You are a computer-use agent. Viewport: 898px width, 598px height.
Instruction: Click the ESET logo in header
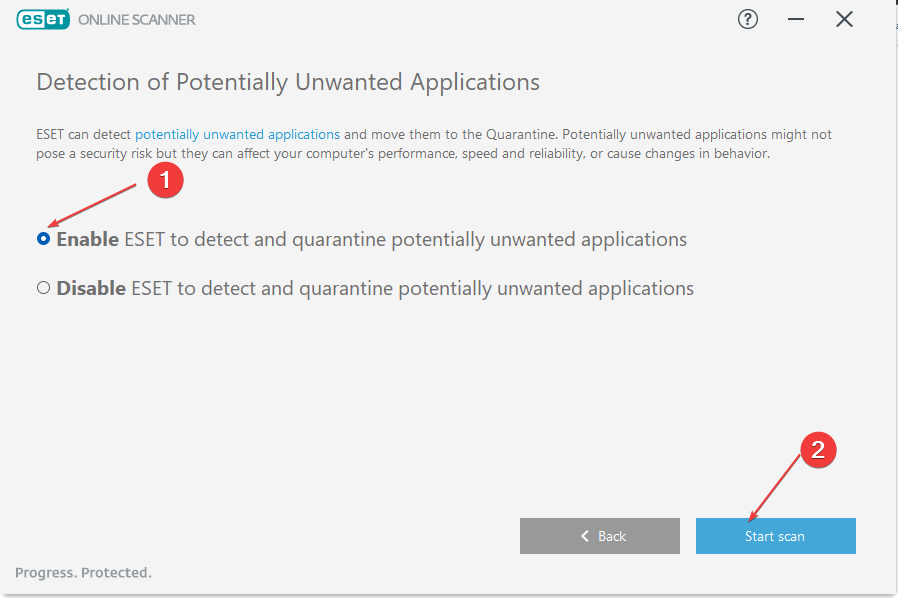pos(43,19)
